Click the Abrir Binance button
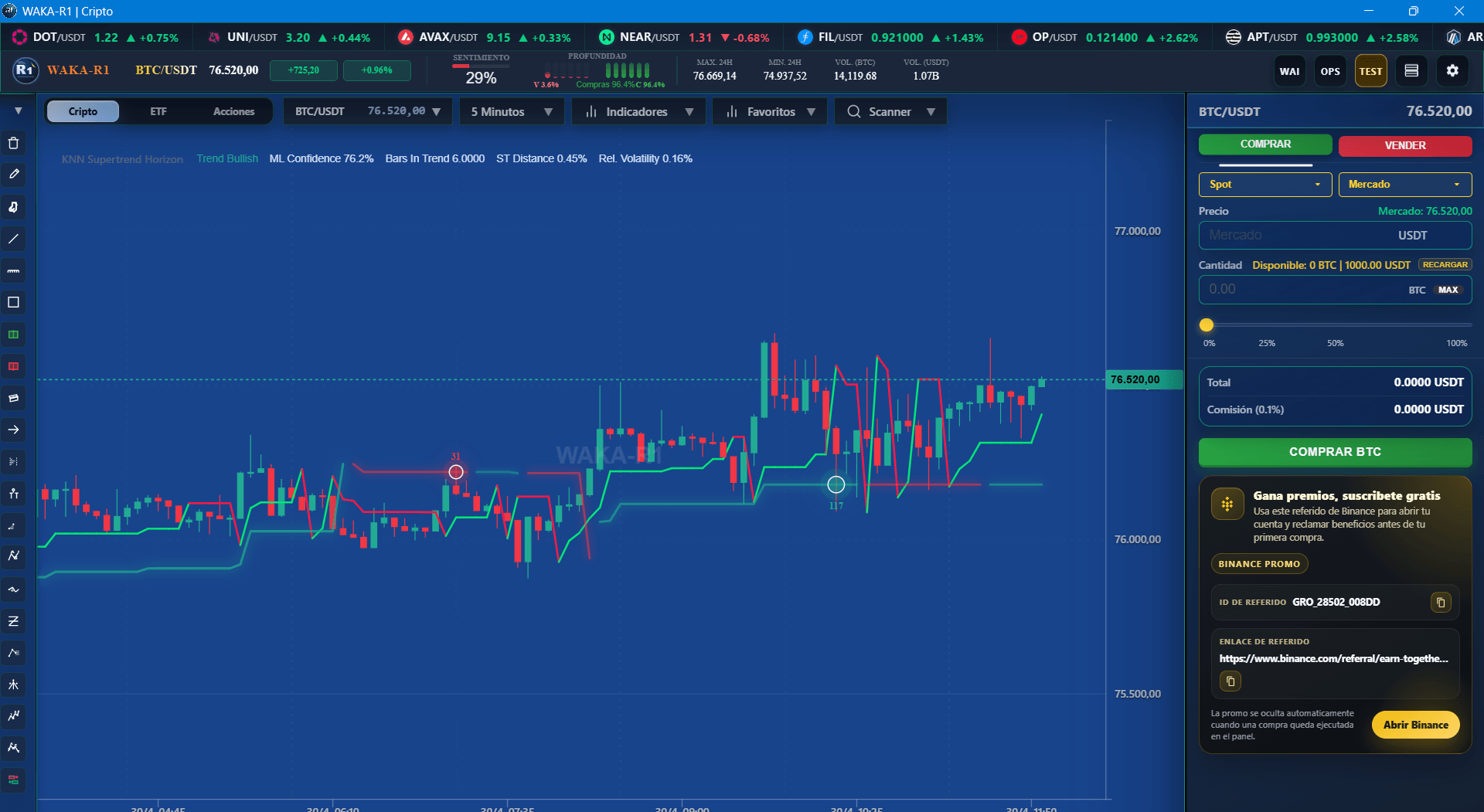This screenshot has height=812, width=1484. 1415,725
